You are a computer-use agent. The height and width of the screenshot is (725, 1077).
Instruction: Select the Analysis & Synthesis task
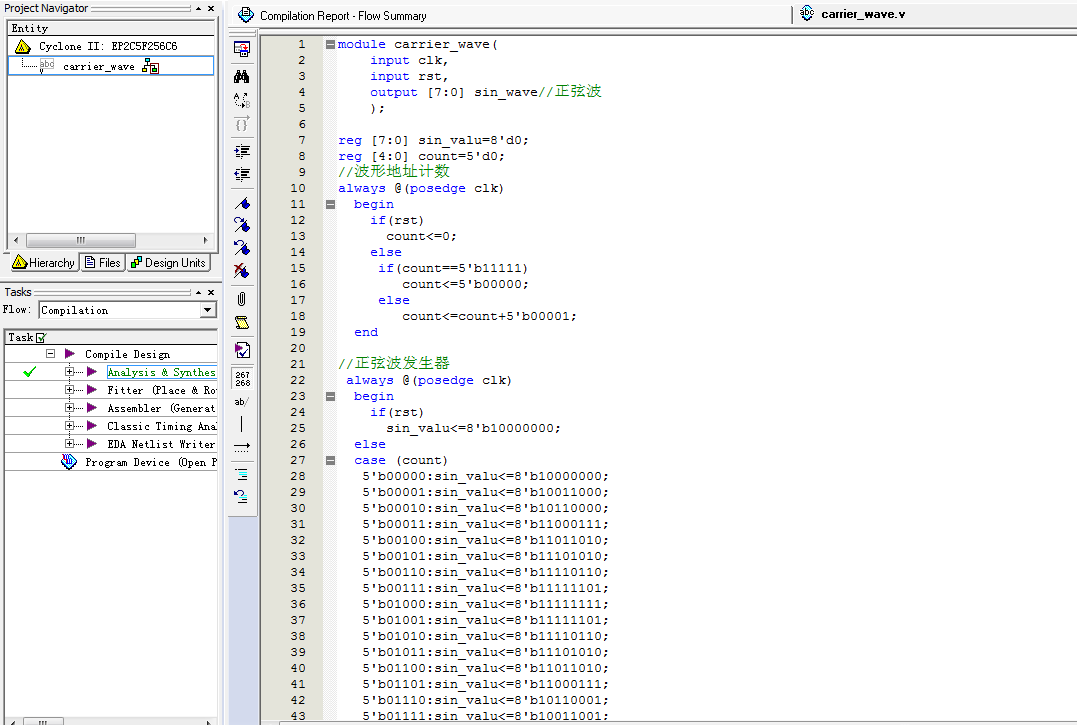point(160,372)
